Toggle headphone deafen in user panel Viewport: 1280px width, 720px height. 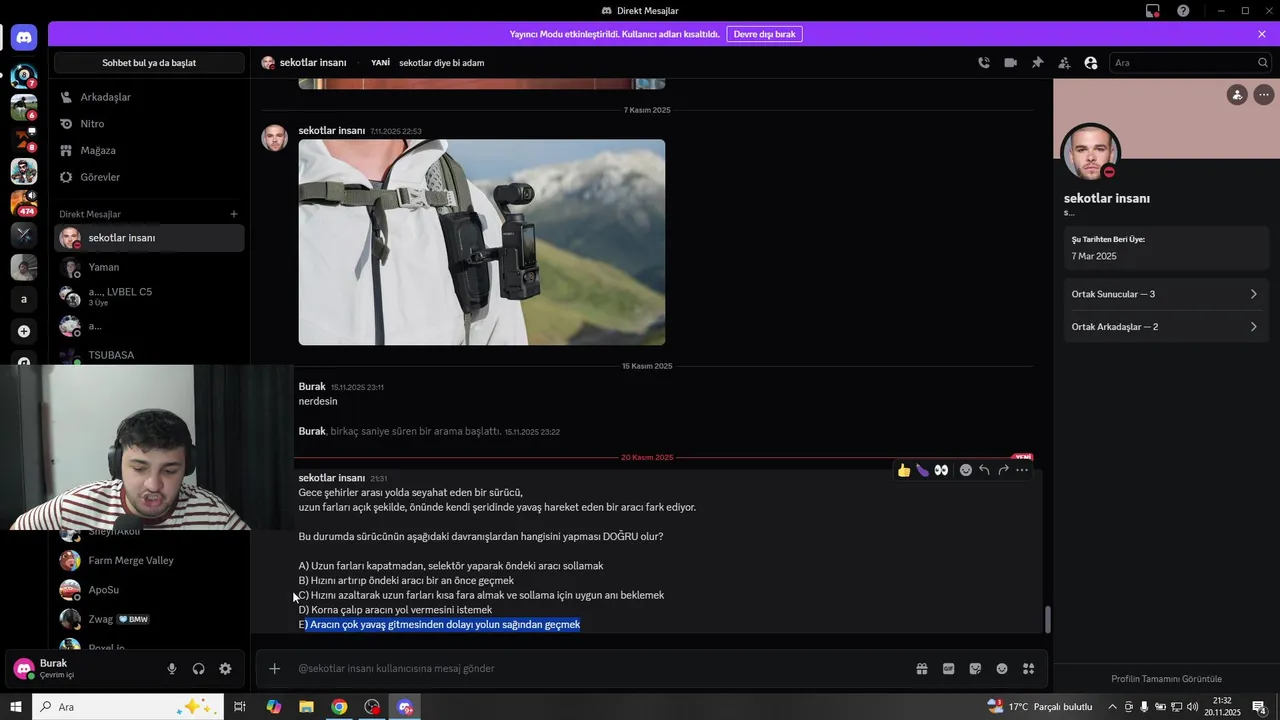pyautogui.click(x=198, y=669)
